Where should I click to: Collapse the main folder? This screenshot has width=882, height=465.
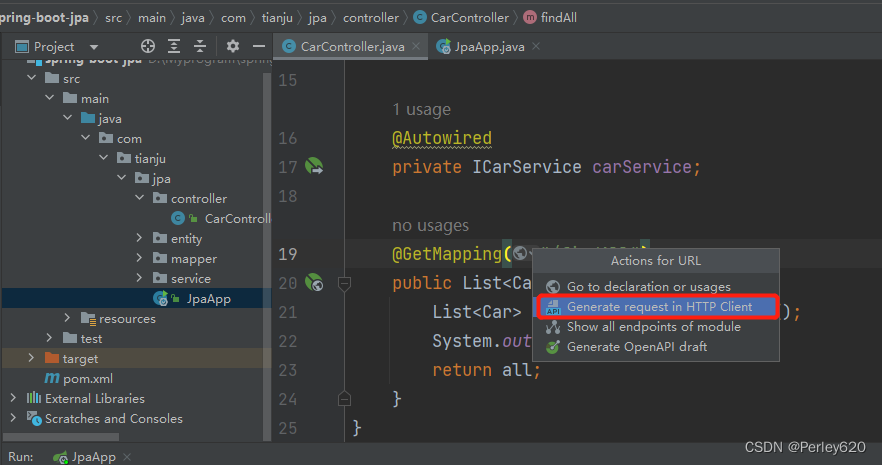(x=50, y=98)
